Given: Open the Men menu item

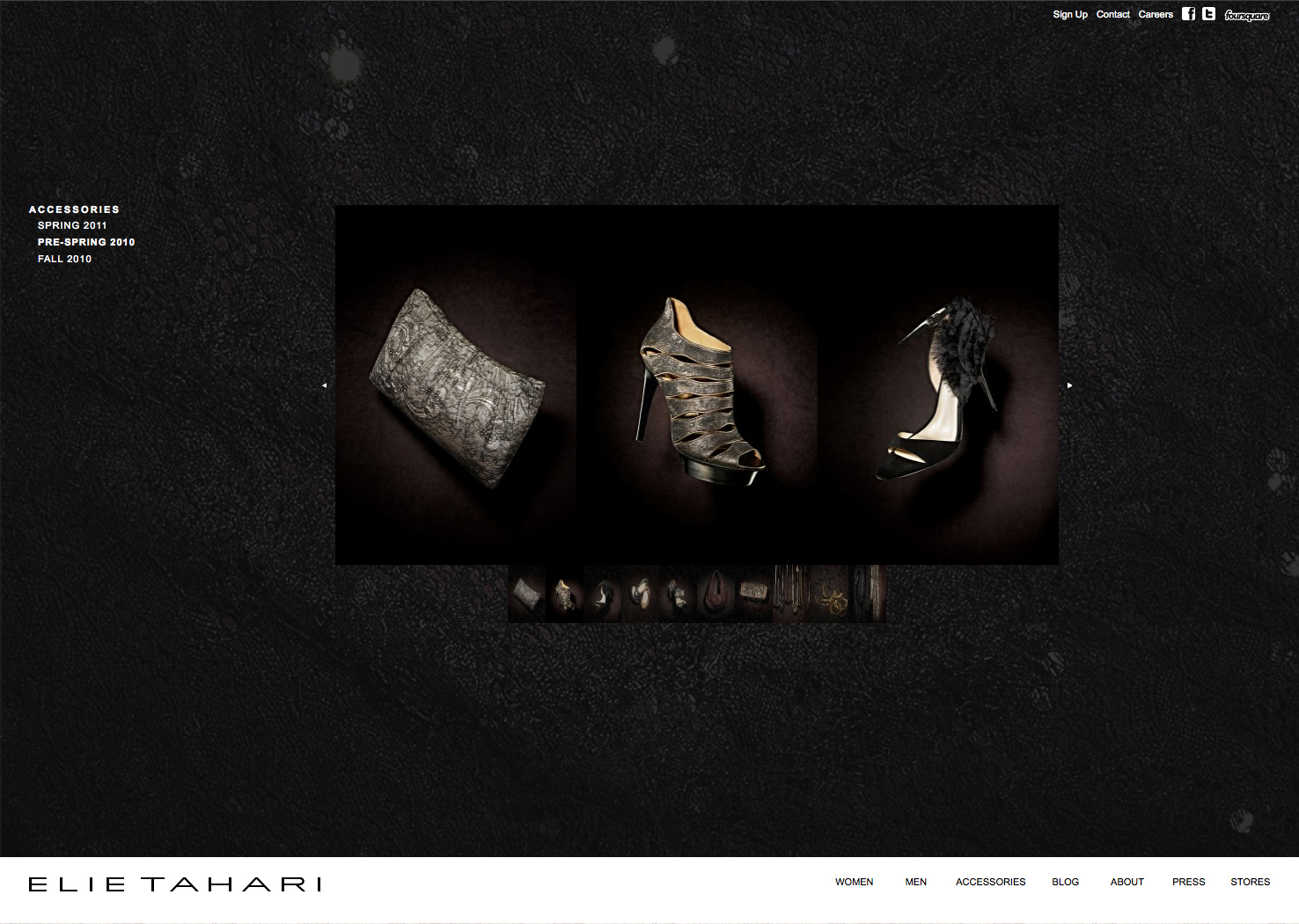Looking at the screenshot, I should coord(916,882).
